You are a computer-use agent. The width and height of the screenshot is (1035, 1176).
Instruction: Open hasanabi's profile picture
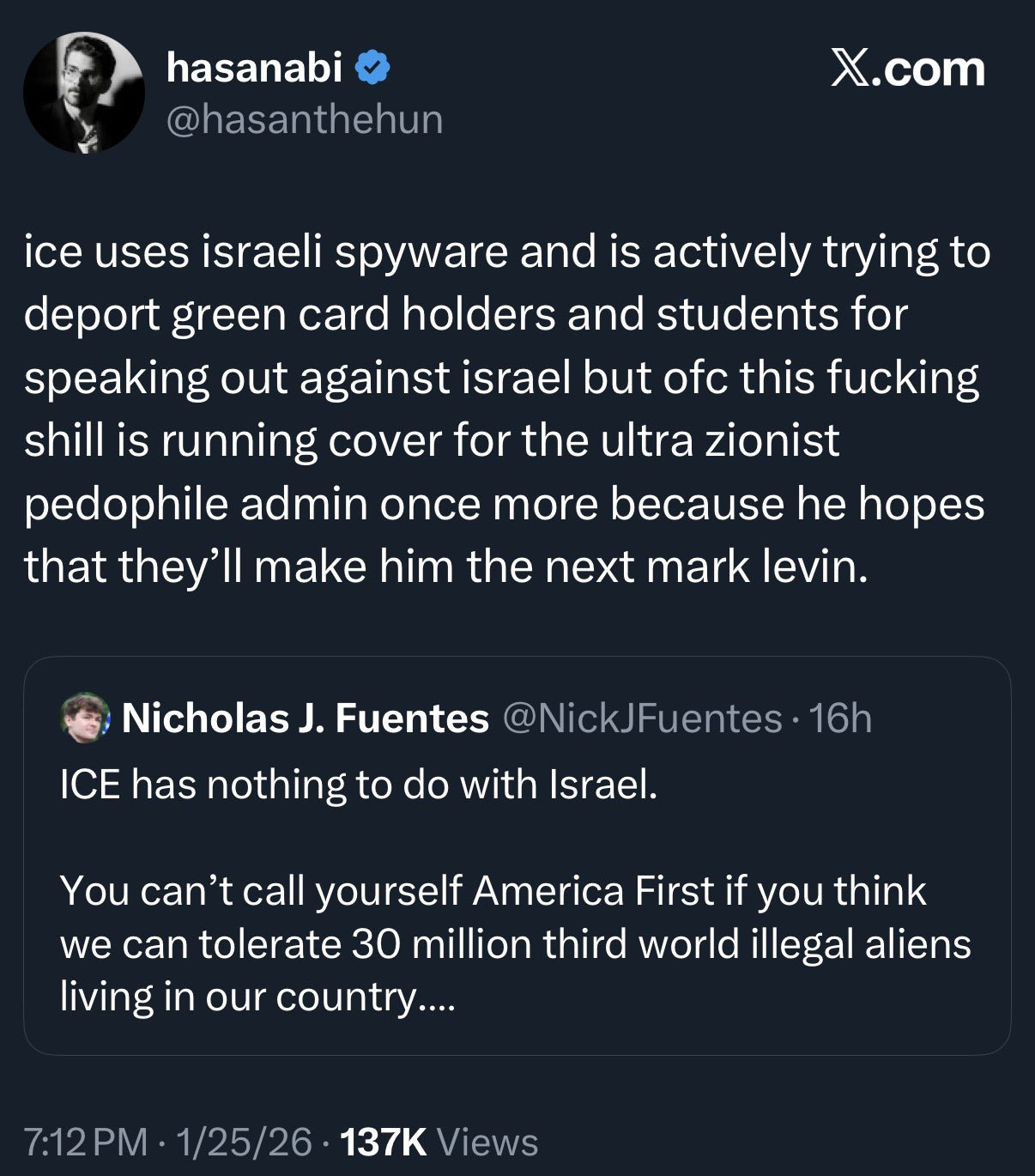click(x=84, y=94)
